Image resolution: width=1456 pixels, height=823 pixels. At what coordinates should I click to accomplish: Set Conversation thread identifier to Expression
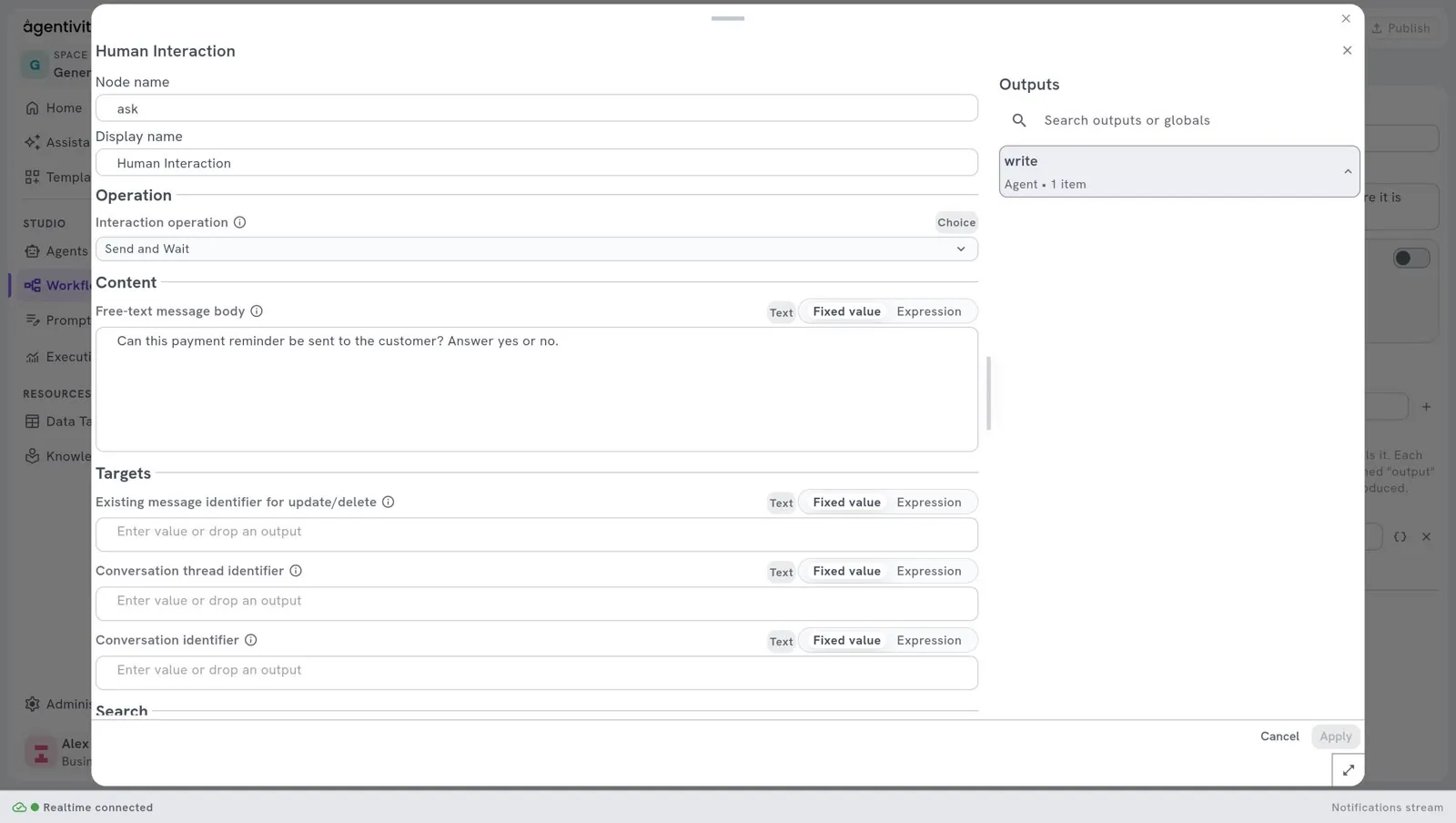[x=928, y=571]
